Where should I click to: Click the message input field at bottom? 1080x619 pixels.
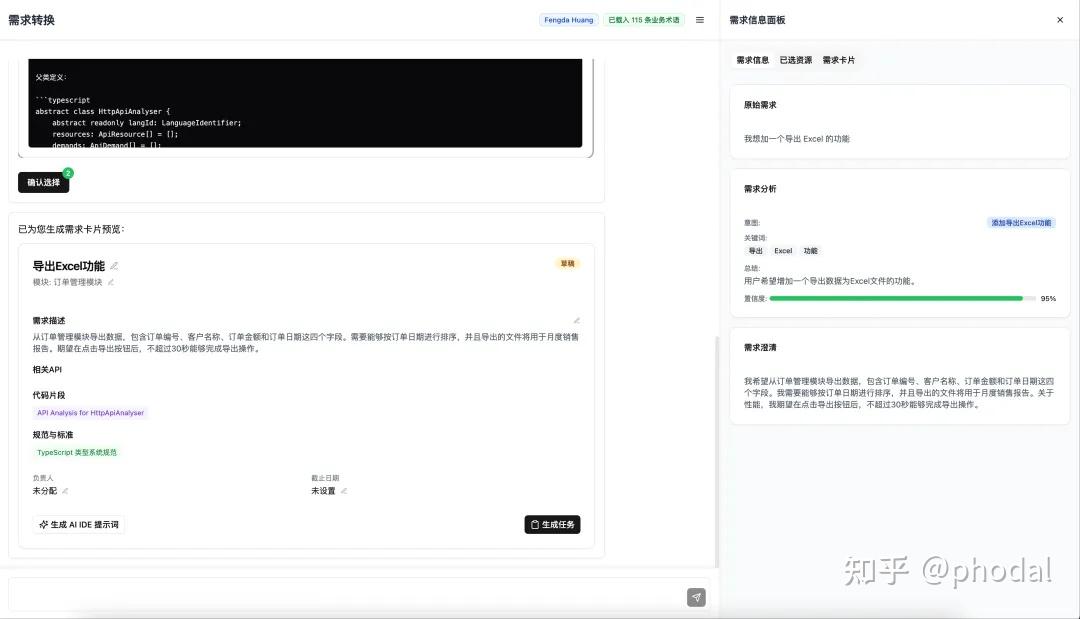(x=350, y=597)
